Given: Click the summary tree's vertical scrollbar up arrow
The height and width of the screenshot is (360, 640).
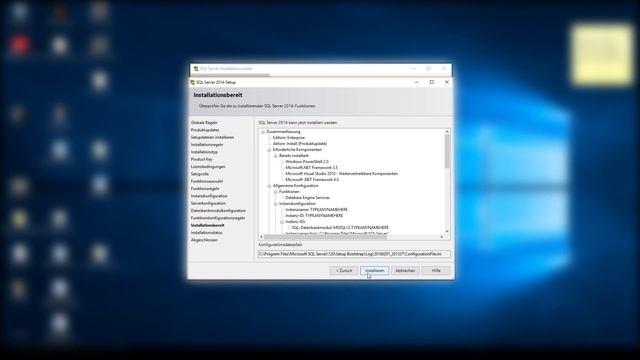Looking at the screenshot, I should click(x=447, y=132).
